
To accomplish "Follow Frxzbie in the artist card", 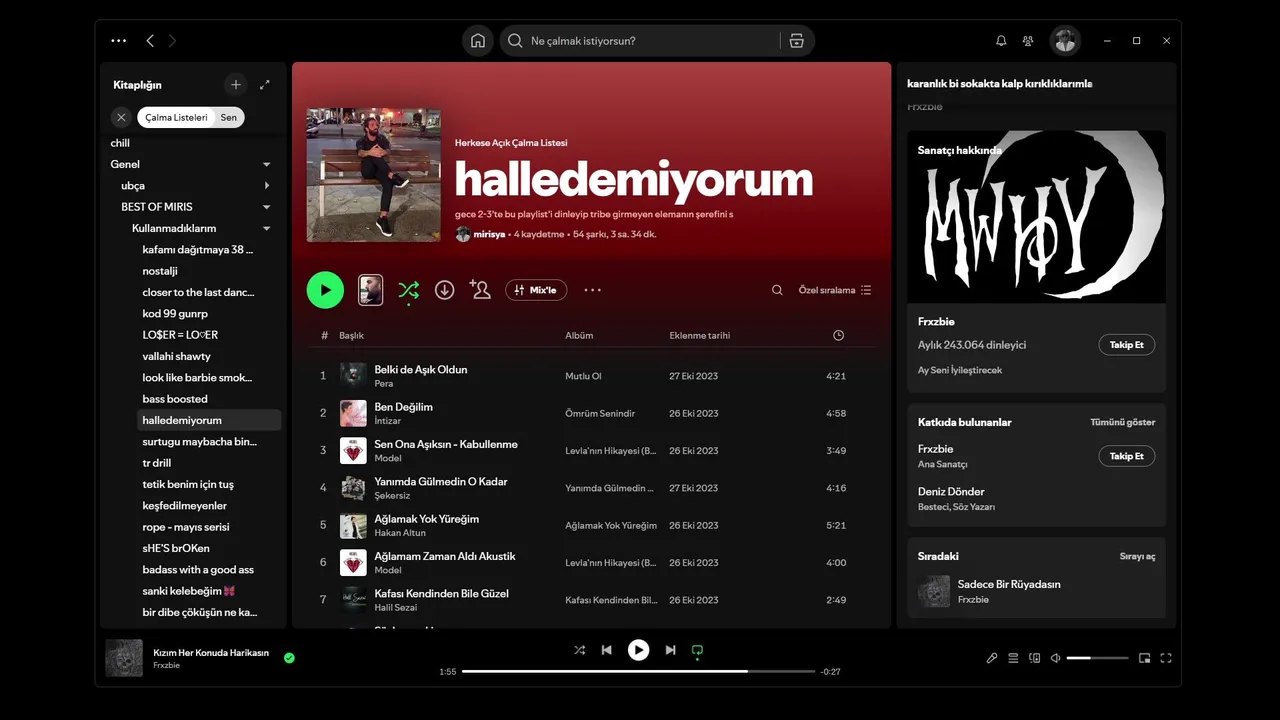I will click(1127, 345).
